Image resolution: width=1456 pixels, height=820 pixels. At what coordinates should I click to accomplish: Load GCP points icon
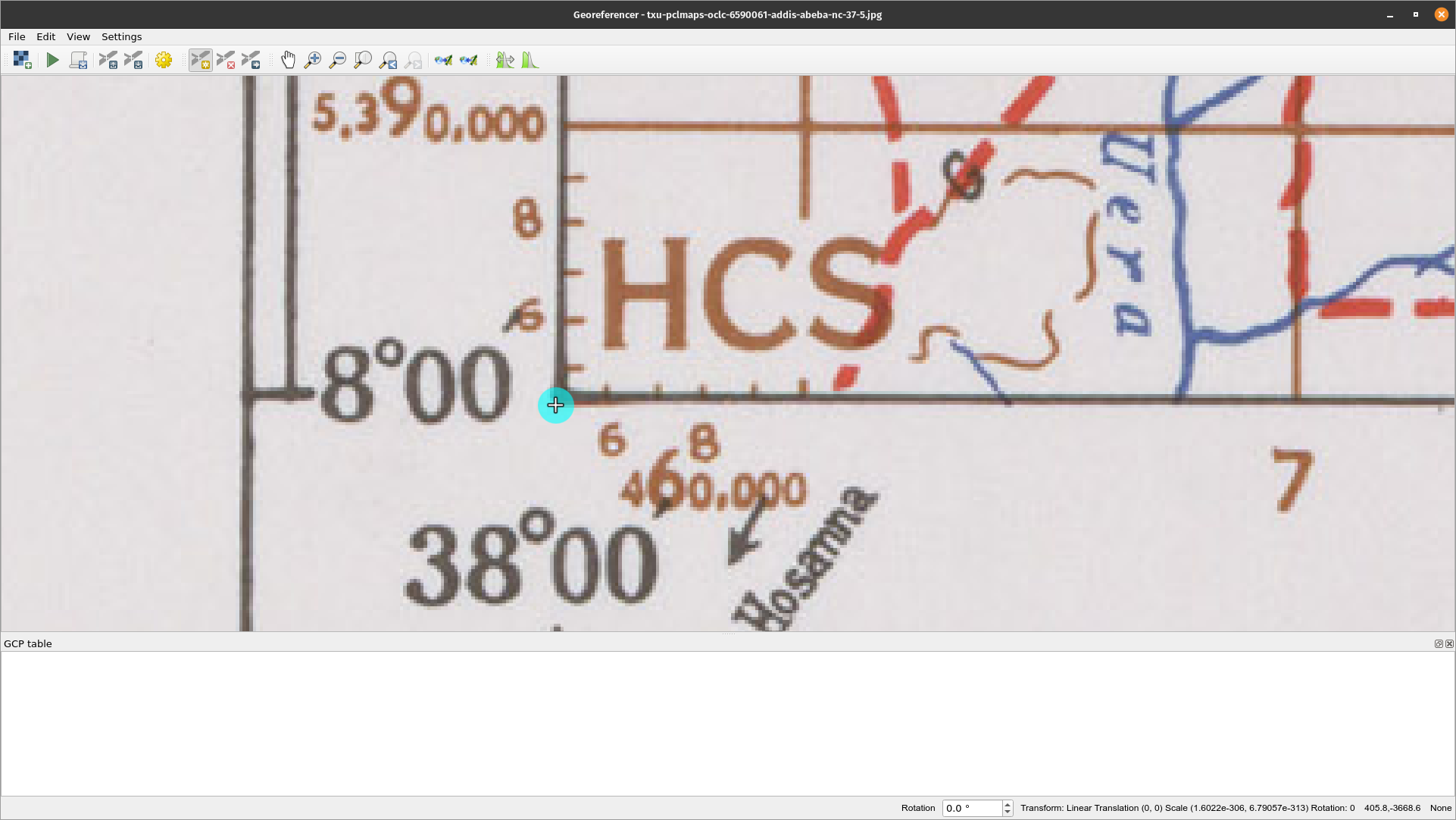point(108,60)
